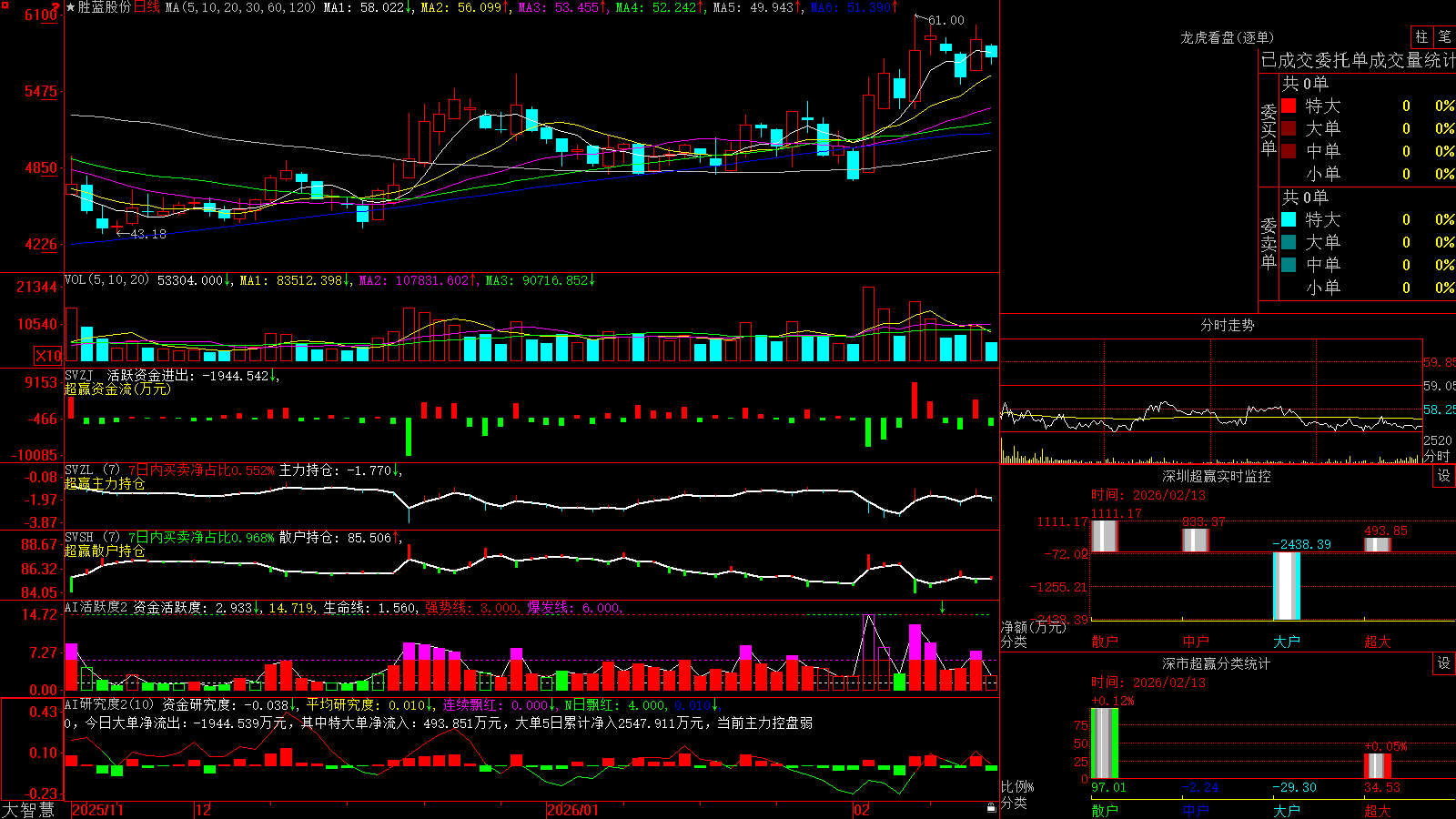Click the red question mark icon near 6100
1456x819 pixels.
(x=57, y=8)
